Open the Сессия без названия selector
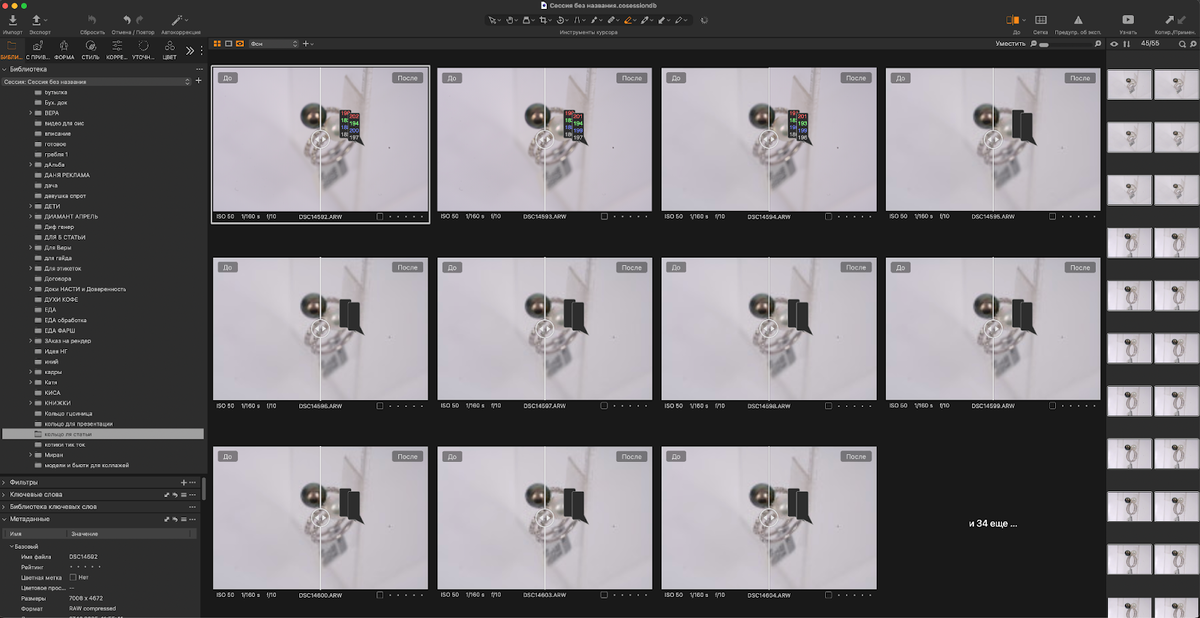Image resolution: width=1200 pixels, height=618 pixels. tap(96, 81)
